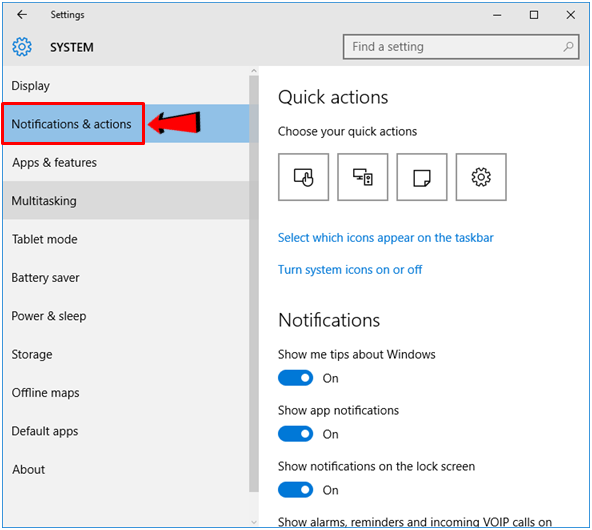The height and width of the screenshot is (530, 592).
Task: Select the Note quick action tile
Action: click(422, 177)
